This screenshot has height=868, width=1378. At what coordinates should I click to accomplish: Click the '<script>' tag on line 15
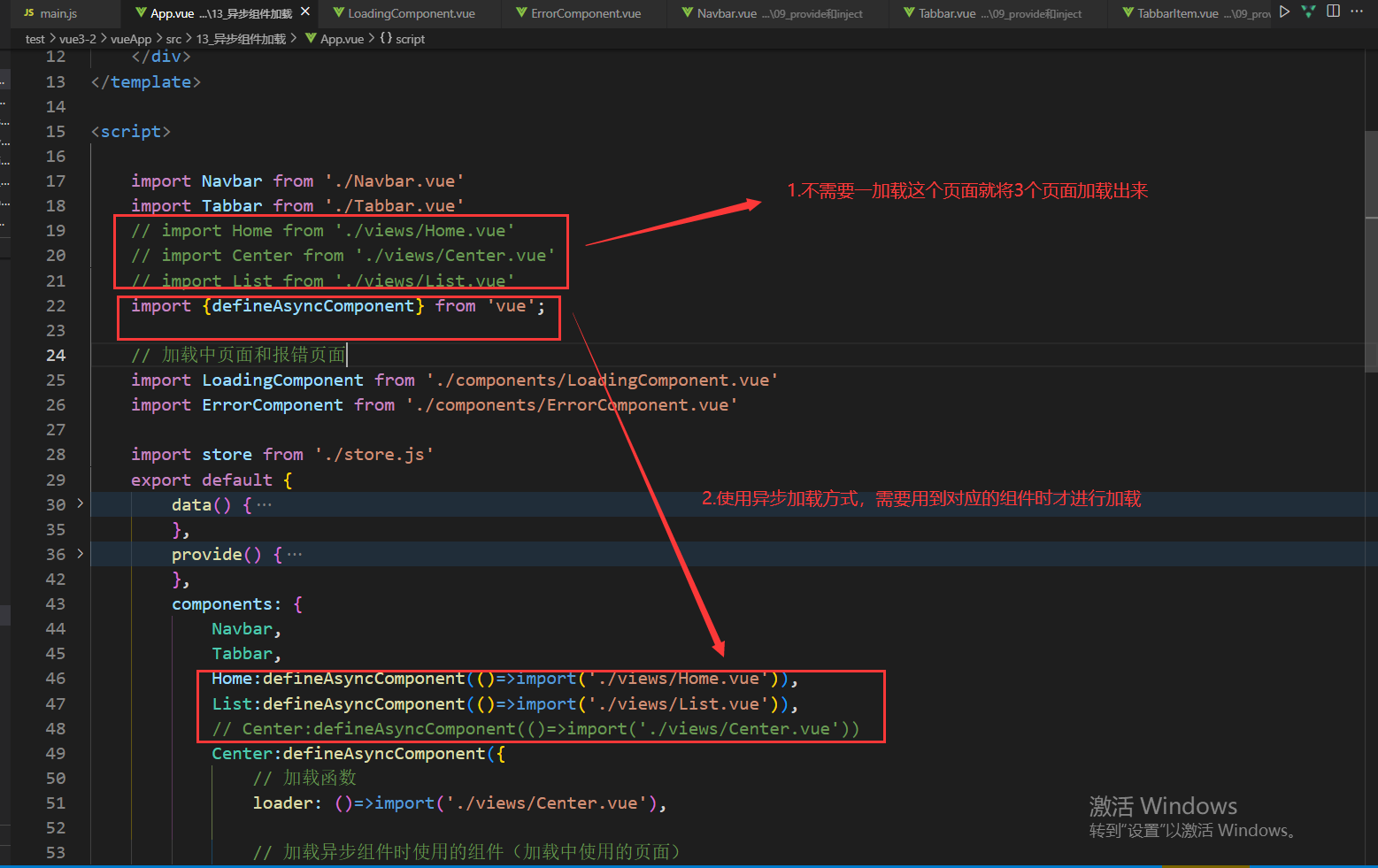[x=131, y=132]
